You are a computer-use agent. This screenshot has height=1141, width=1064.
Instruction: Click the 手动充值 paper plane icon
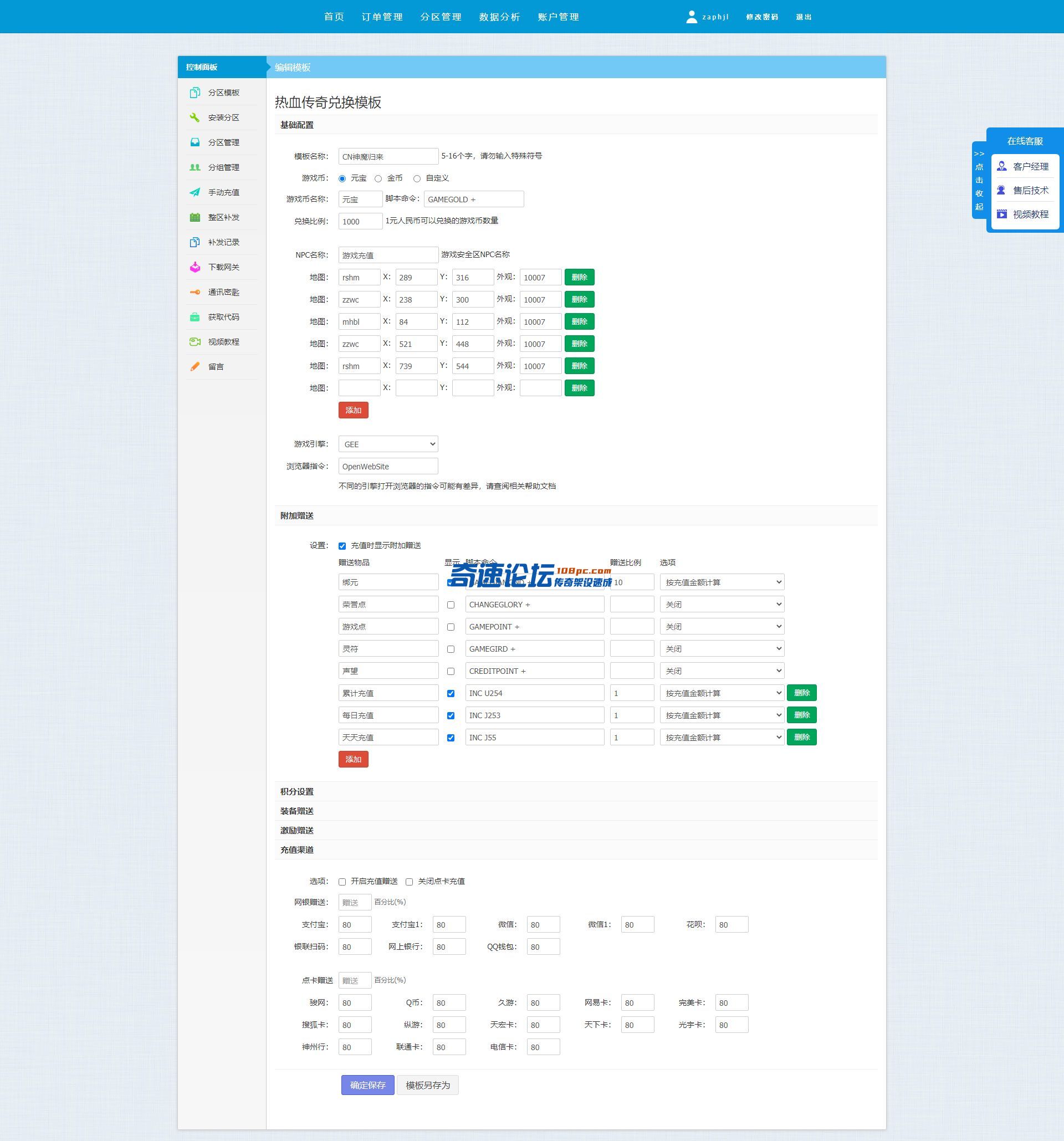[195, 192]
